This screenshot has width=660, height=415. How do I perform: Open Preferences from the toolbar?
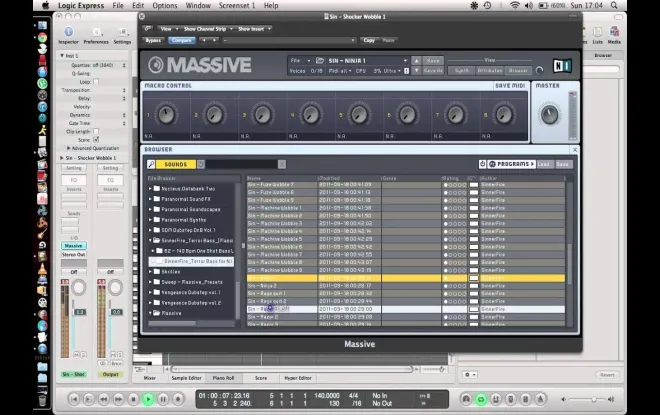pyautogui.click(x=96, y=32)
